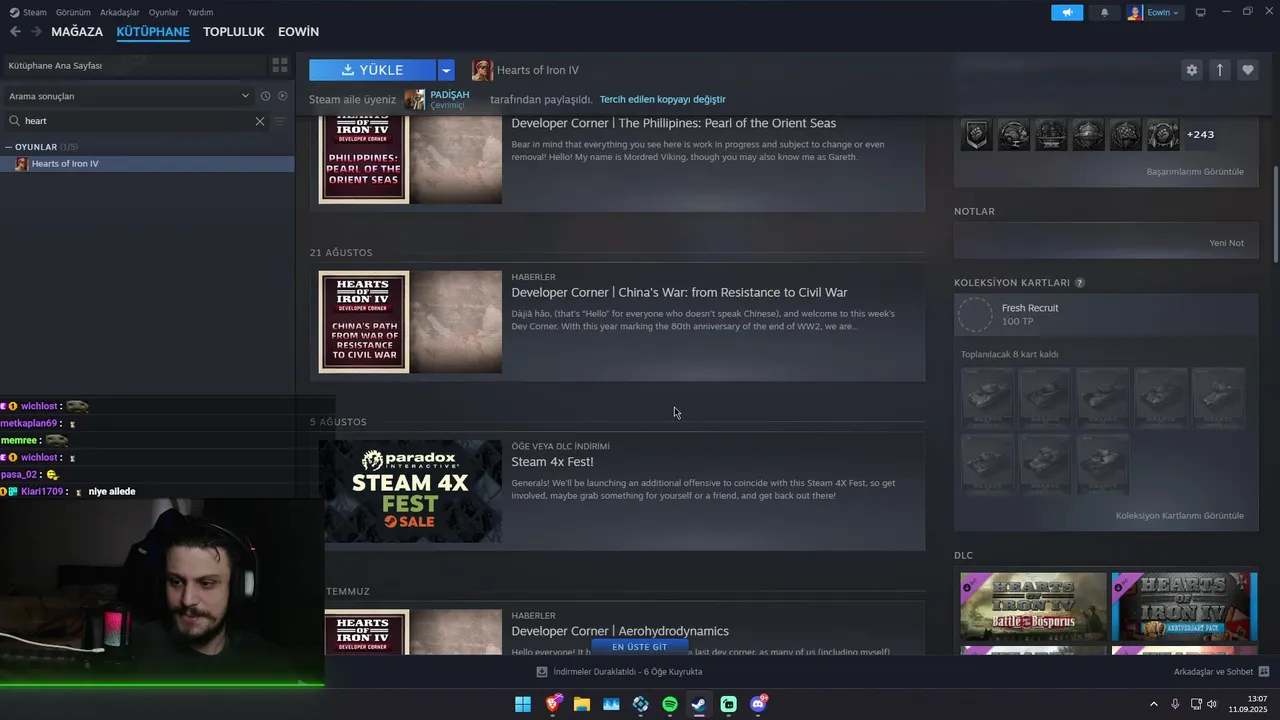Open the notifications bell
The height and width of the screenshot is (720, 1280).
[1104, 12]
